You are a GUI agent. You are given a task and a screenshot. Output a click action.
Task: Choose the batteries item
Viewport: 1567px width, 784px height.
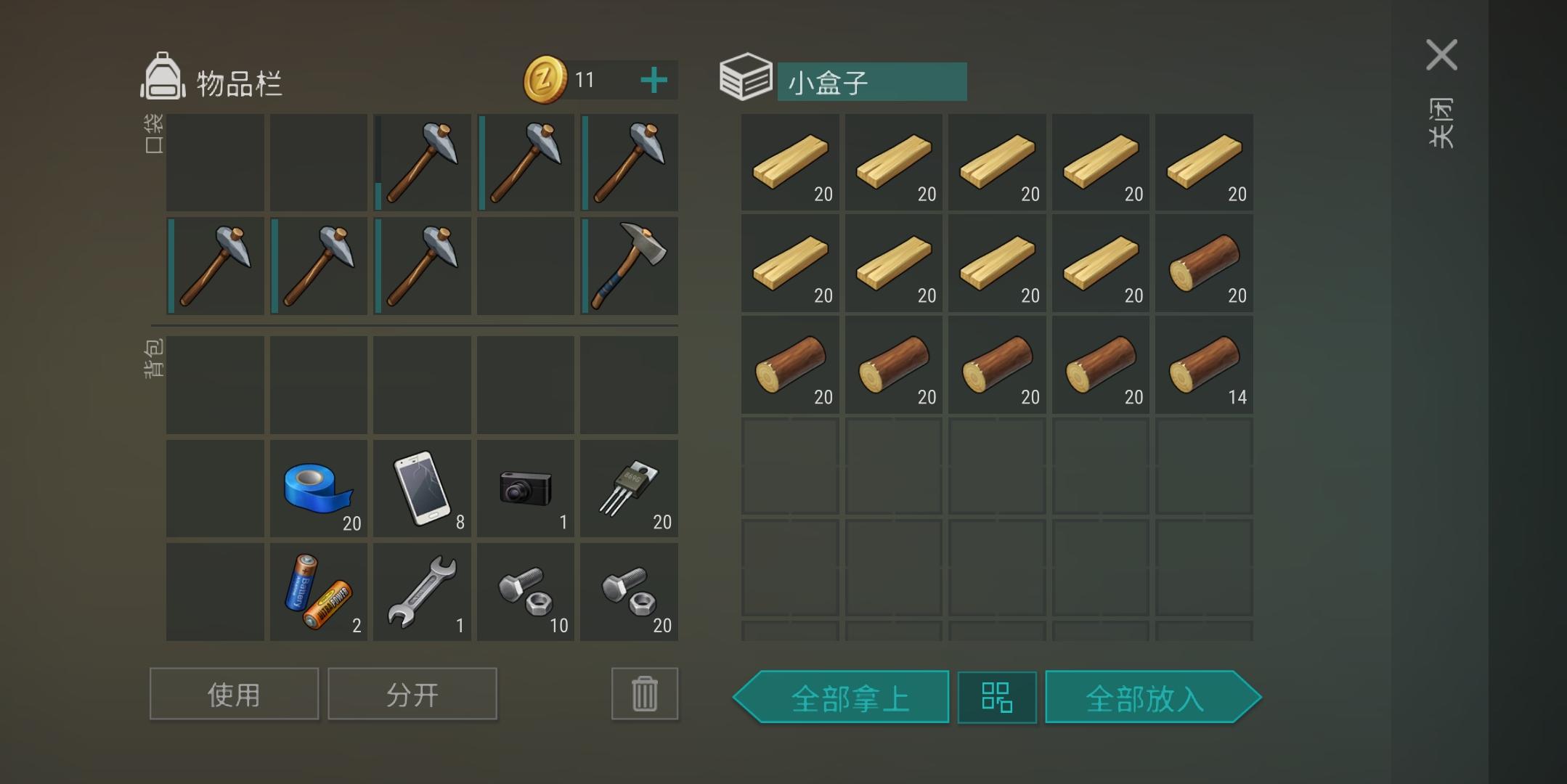pos(319,592)
